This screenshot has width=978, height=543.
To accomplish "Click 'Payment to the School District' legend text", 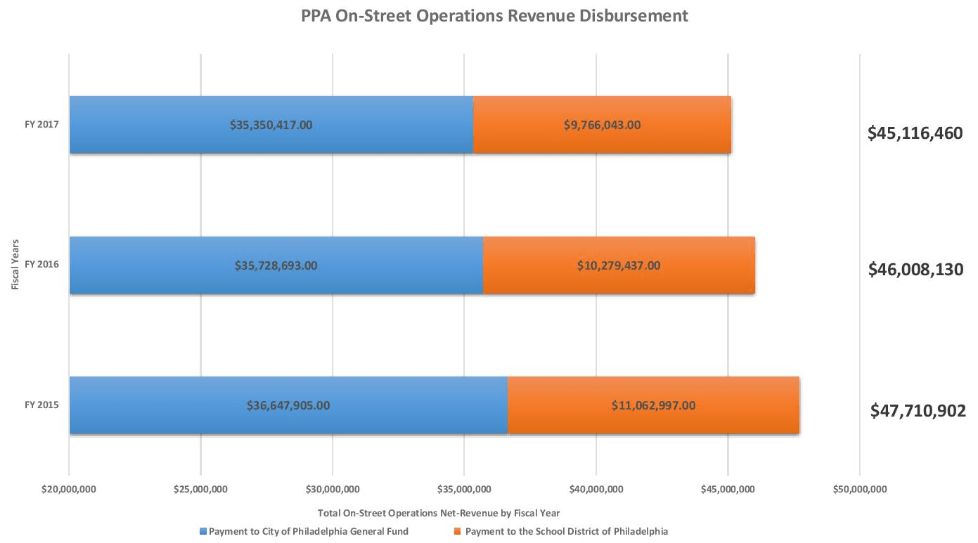I will coord(566,532).
